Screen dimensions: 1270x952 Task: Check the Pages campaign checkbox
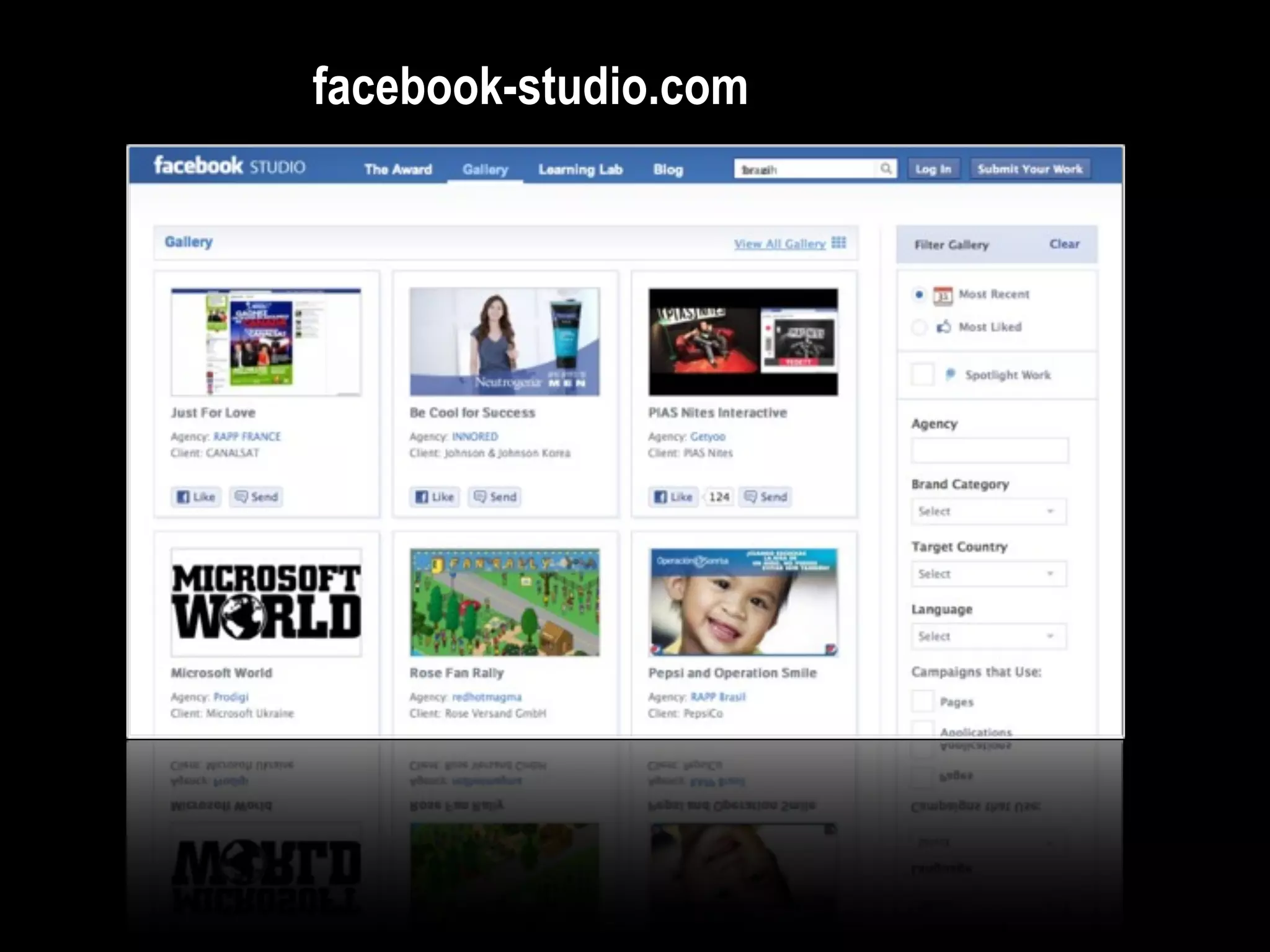pyautogui.click(x=923, y=701)
